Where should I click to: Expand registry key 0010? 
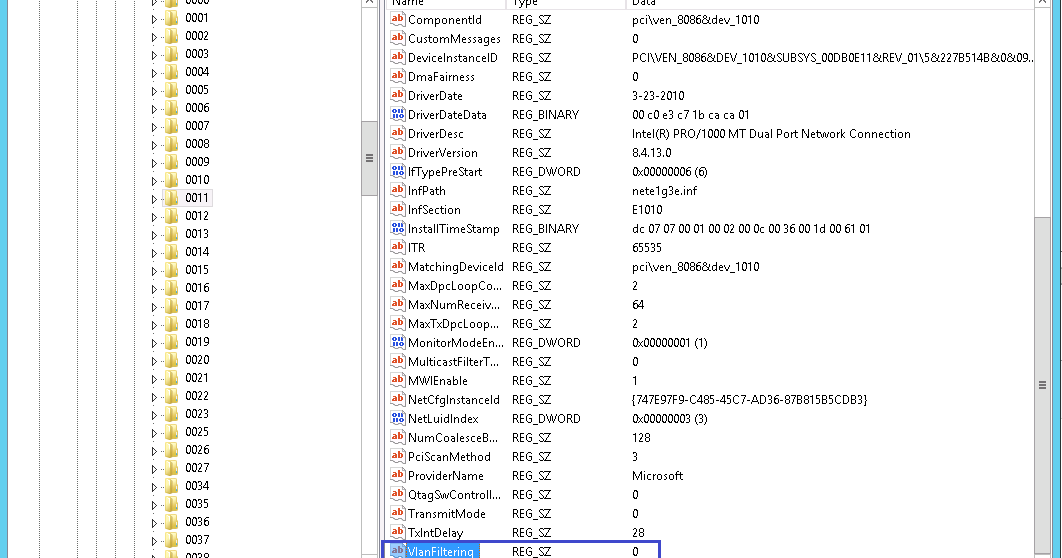154,181
